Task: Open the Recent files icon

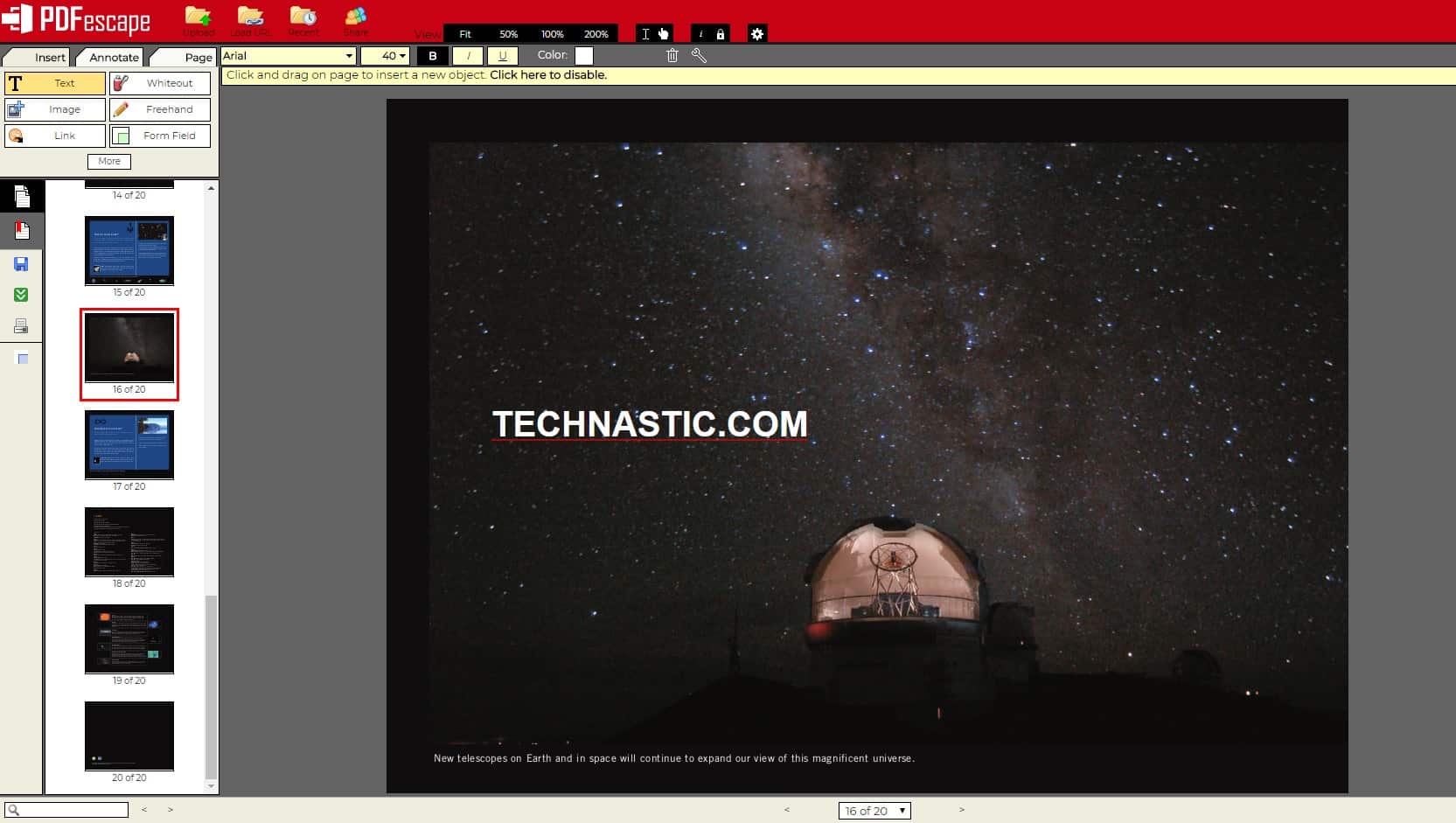Action: click(x=303, y=21)
